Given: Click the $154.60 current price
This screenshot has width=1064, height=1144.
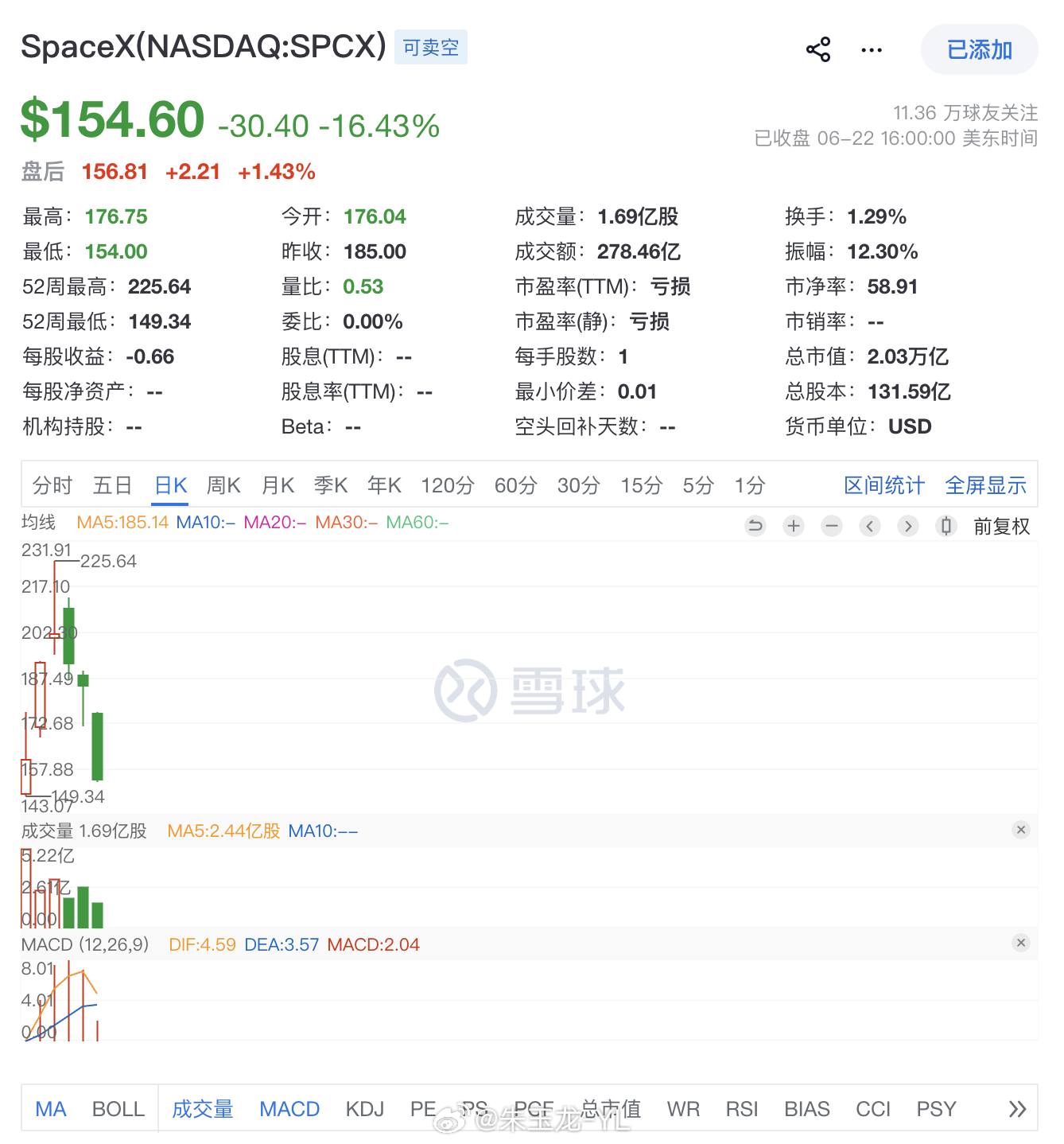Looking at the screenshot, I should tap(112, 119).
